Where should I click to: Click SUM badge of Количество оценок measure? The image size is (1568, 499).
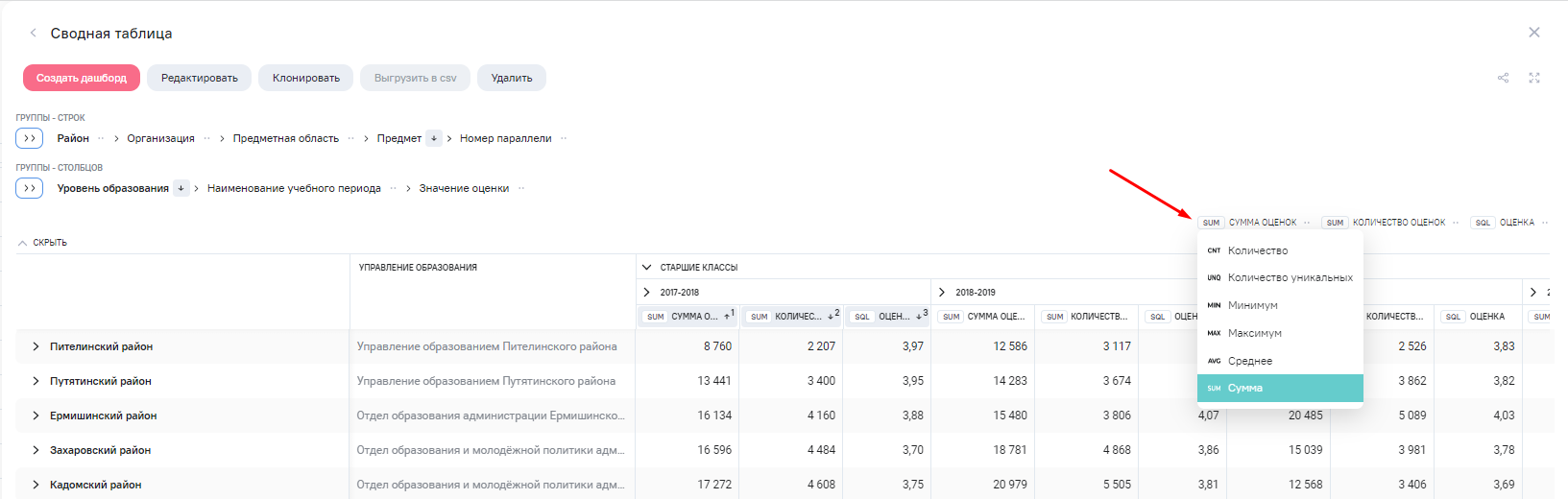coord(1335,223)
